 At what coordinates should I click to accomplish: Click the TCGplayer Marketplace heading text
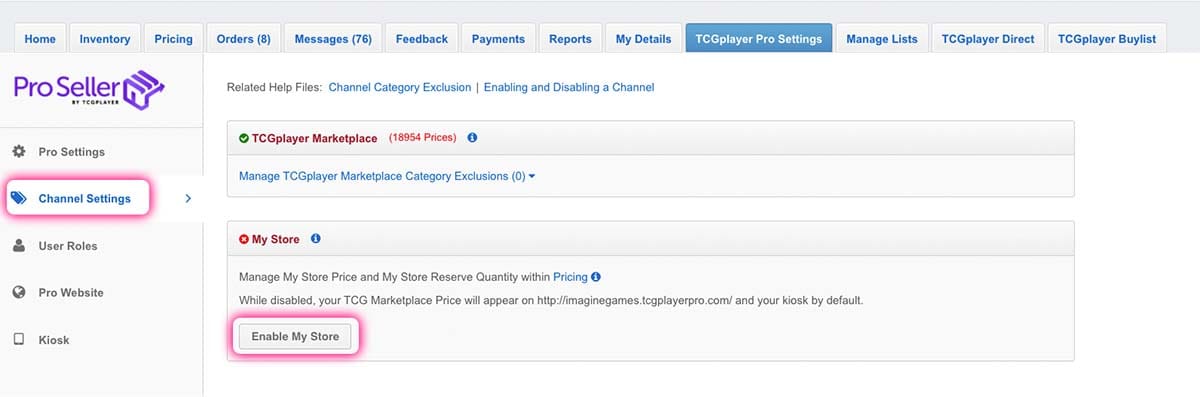click(x=315, y=138)
